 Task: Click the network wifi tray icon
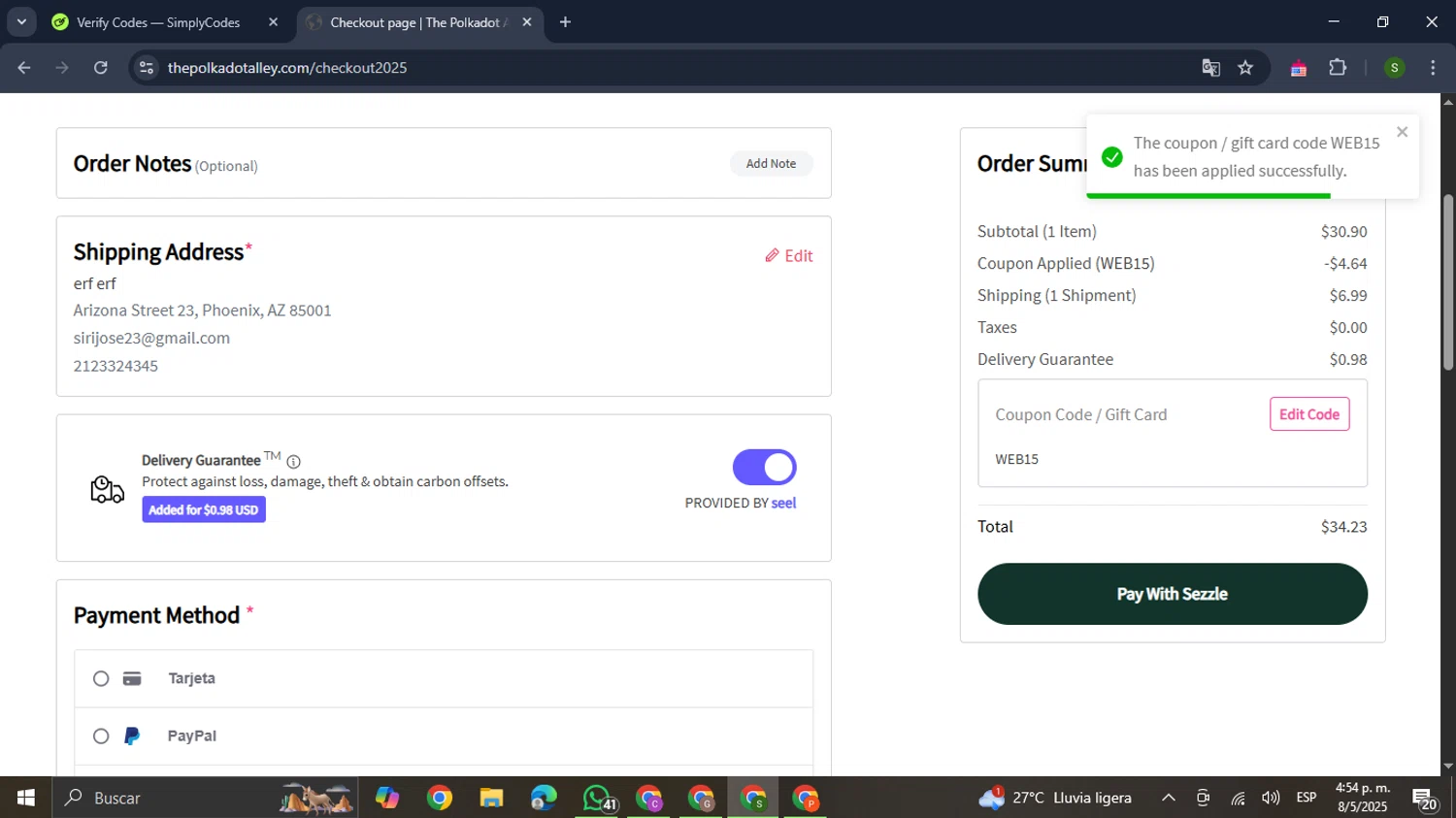pos(1238,798)
